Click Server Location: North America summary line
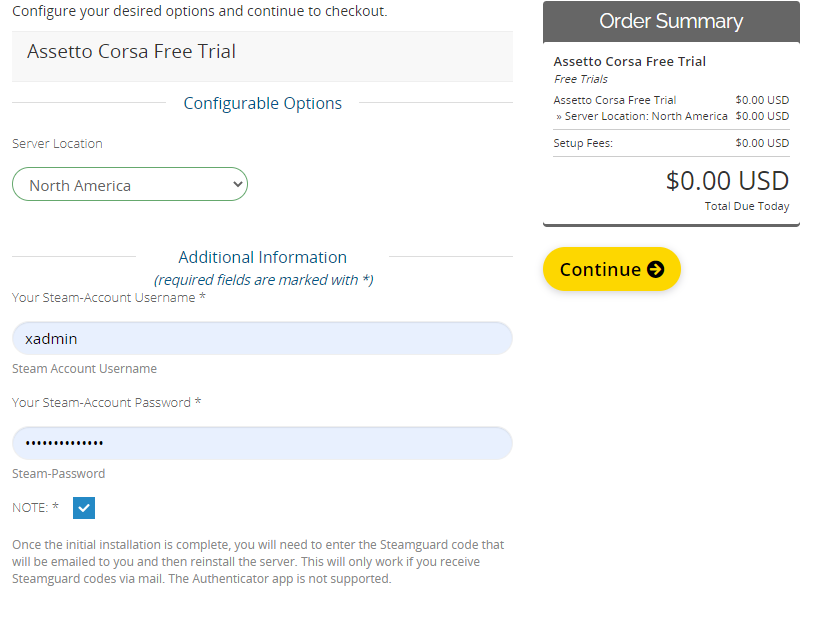 642,116
